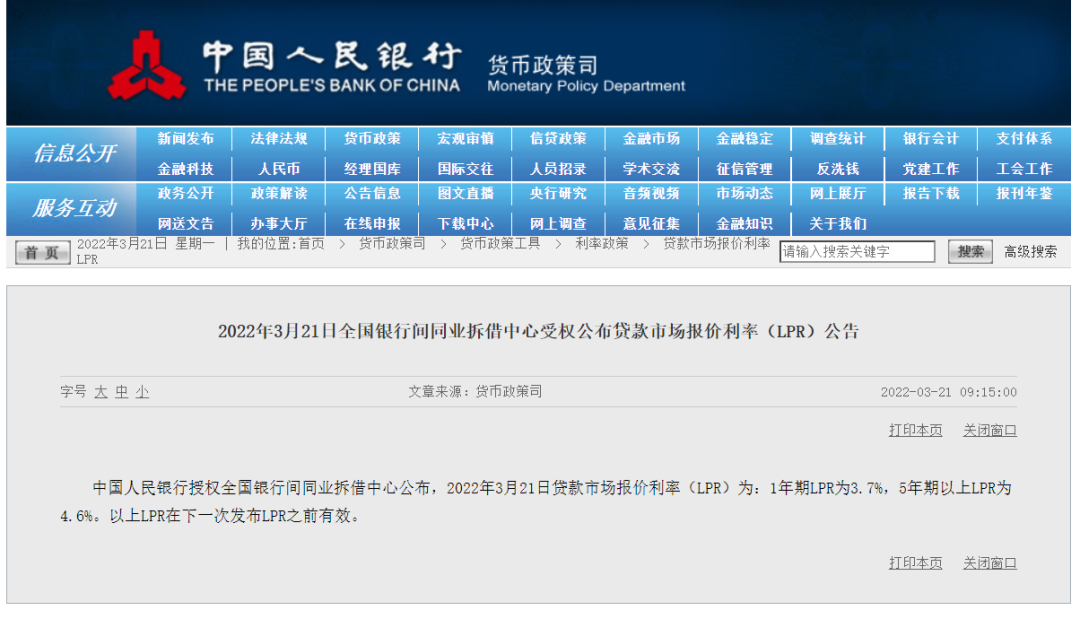Click the article title about LPR 公告
This screenshot has width=1080, height=619.
(539, 331)
